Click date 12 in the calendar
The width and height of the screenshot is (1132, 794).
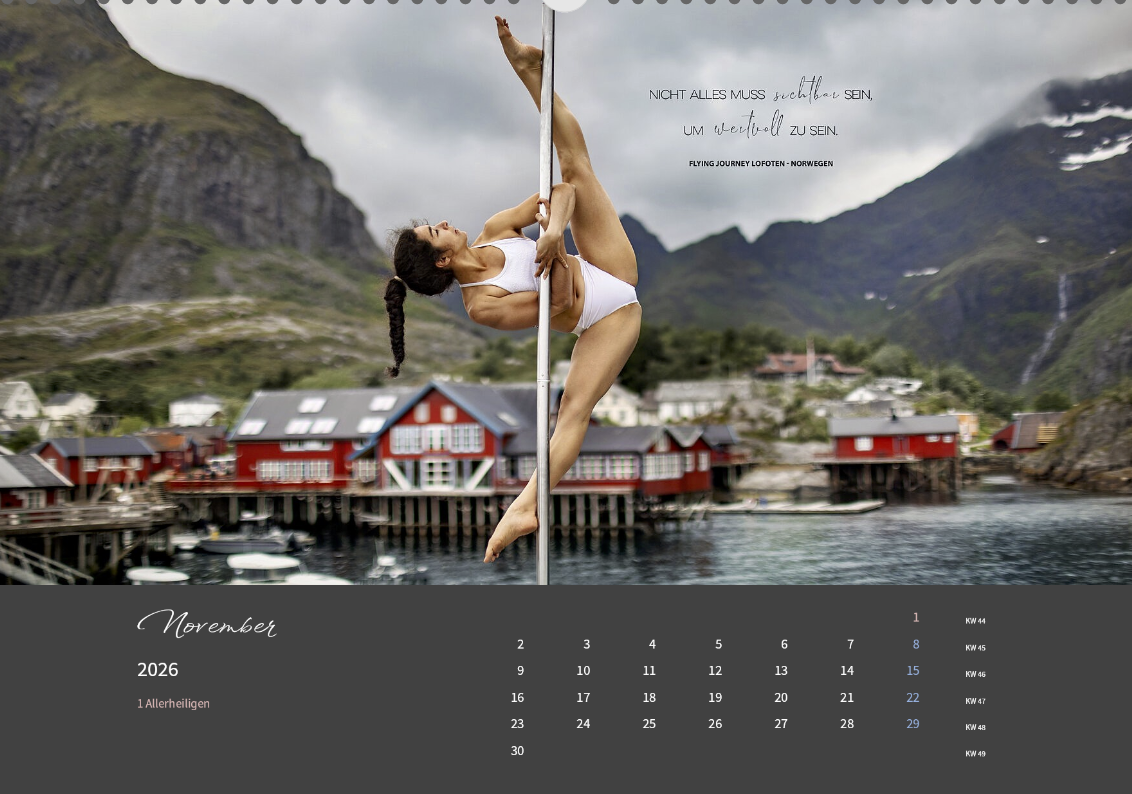[715, 671]
